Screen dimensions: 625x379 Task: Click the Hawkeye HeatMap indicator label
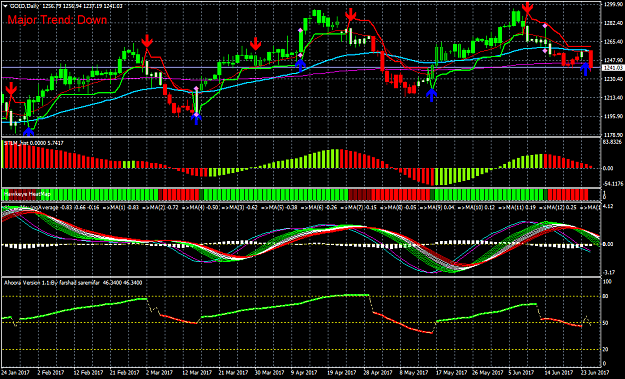coord(27,194)
